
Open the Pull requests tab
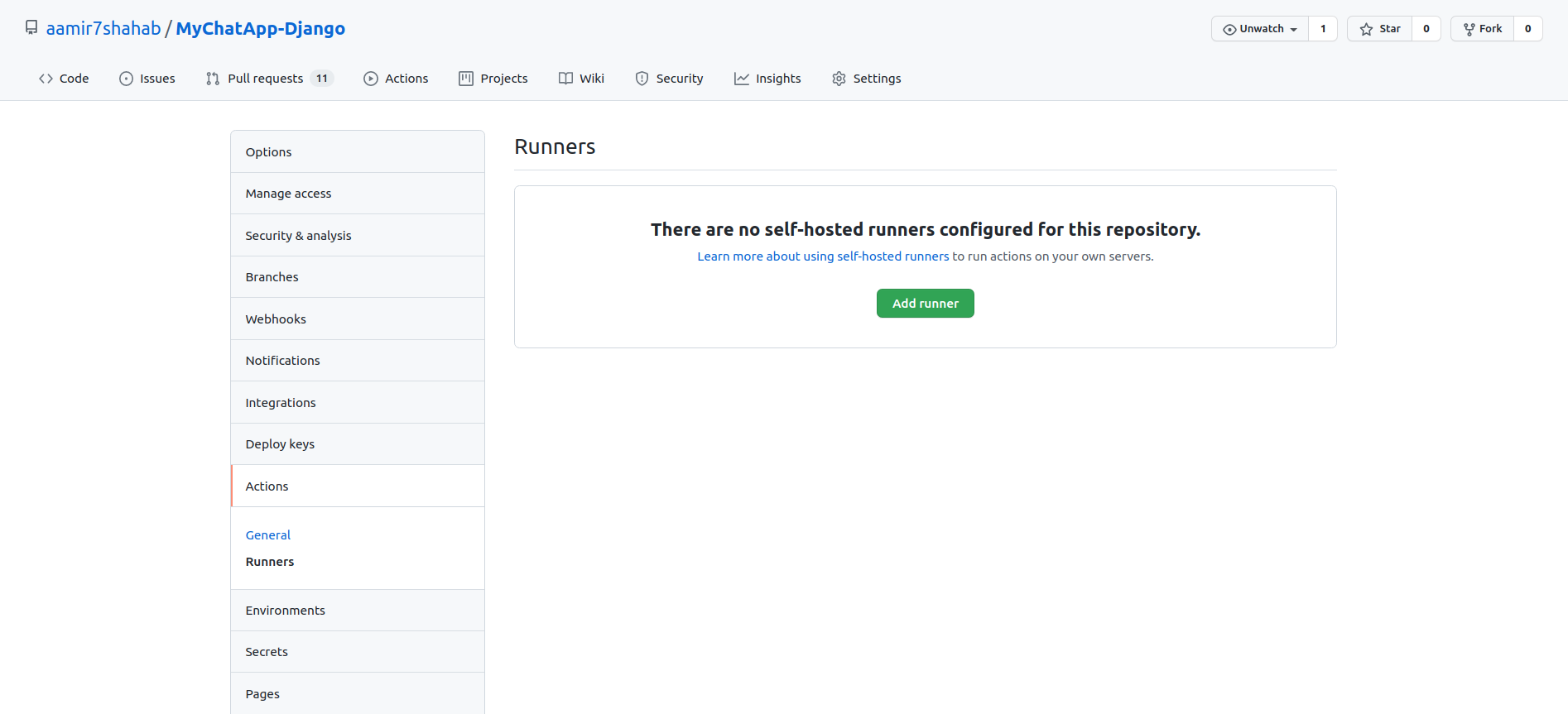pyautogui.click(x=269, y=79)
